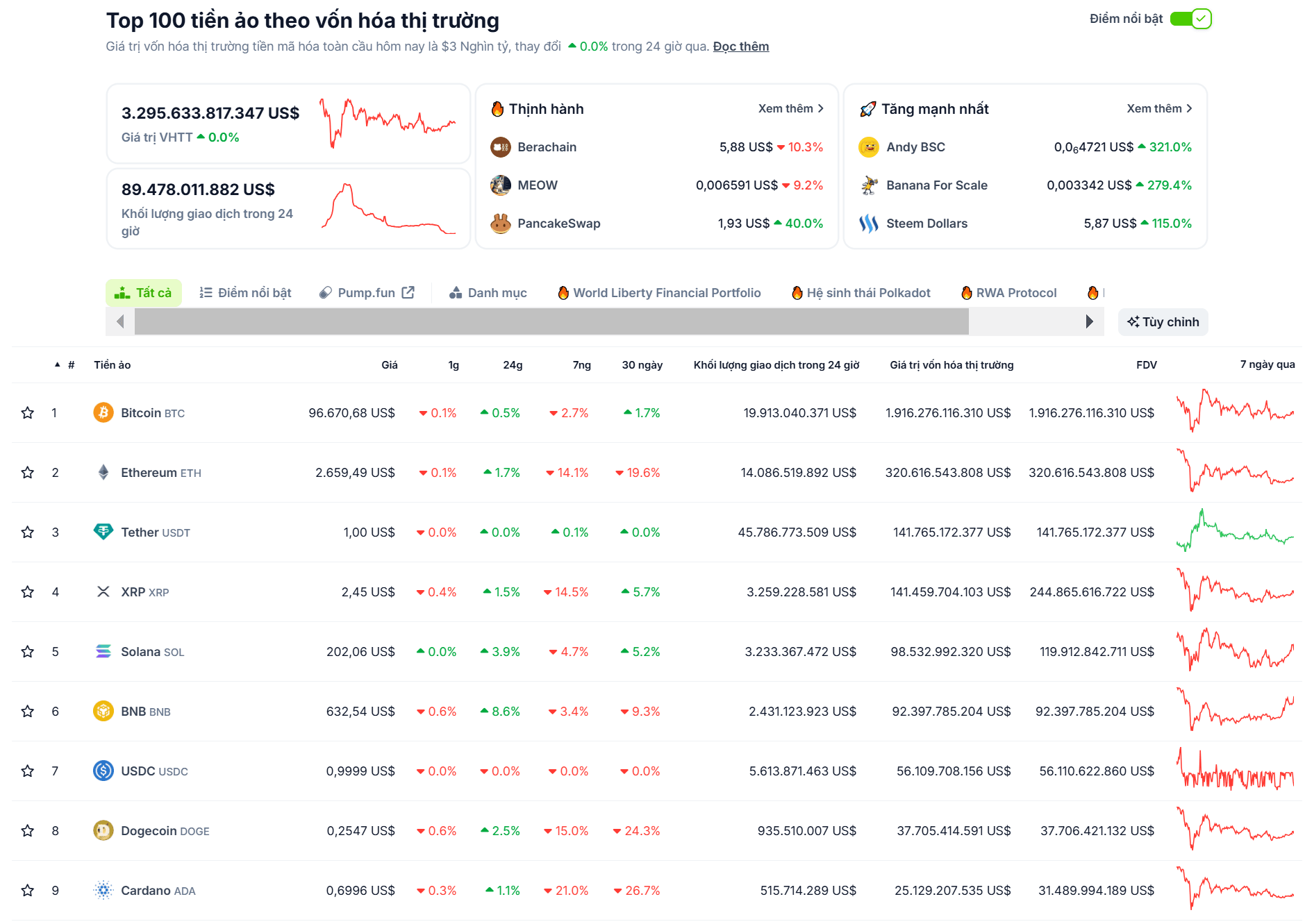Open the Dogecoin DOGE coin page
This screenshot has height=924, width=1305.
(x=165, y=831)
